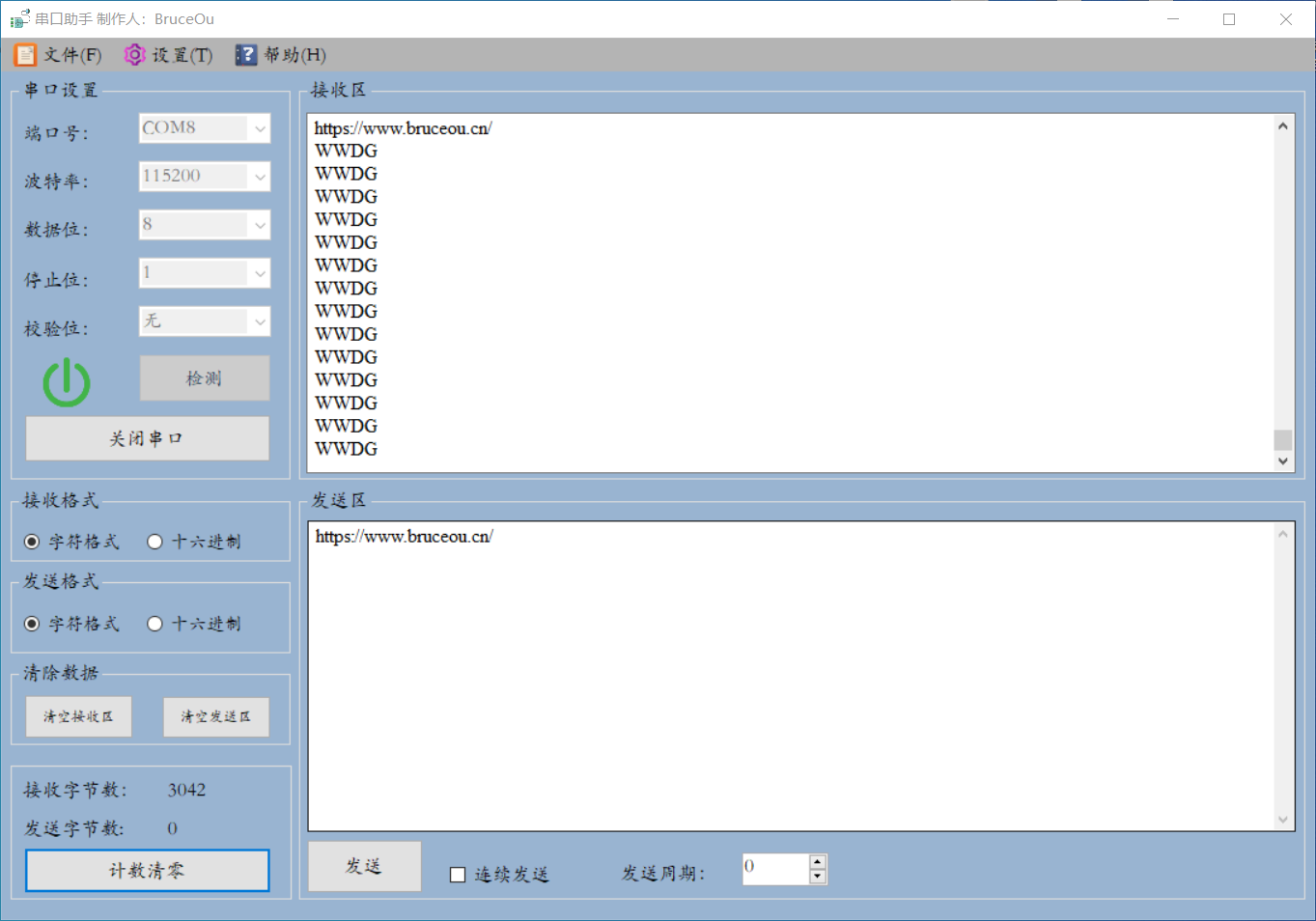Click the 清空接收区 button
This screenshot has width=1316, height=921.
coord(78,717)
